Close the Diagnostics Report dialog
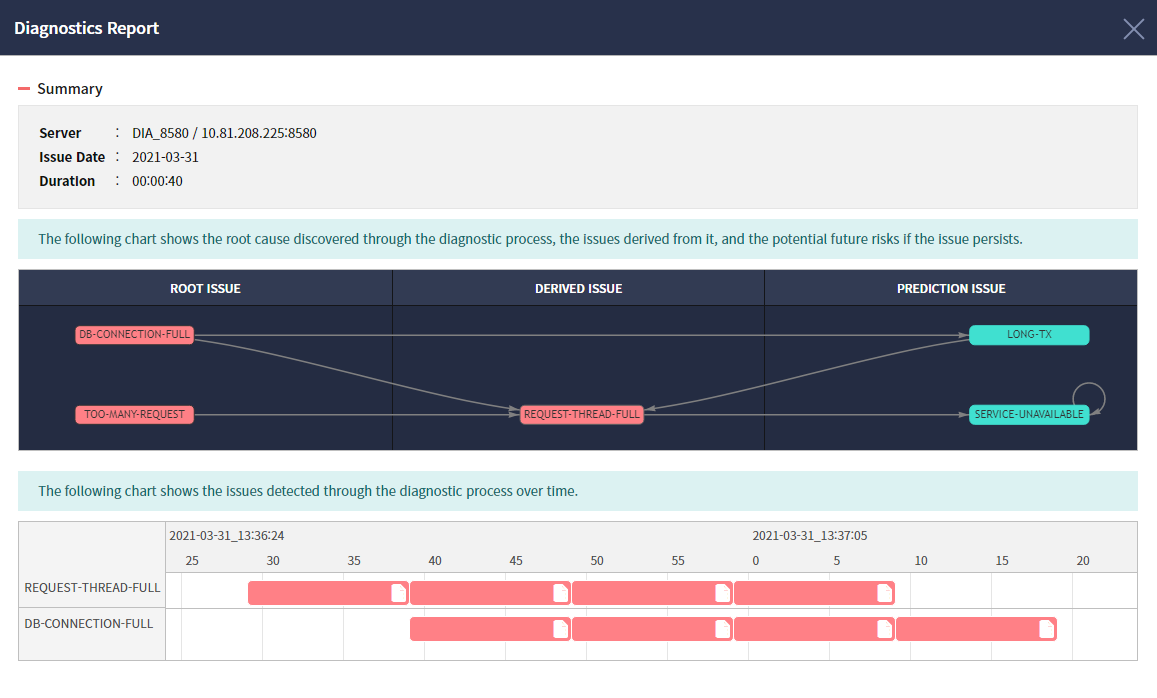The image size is (1157, 698). (1133, 28)
